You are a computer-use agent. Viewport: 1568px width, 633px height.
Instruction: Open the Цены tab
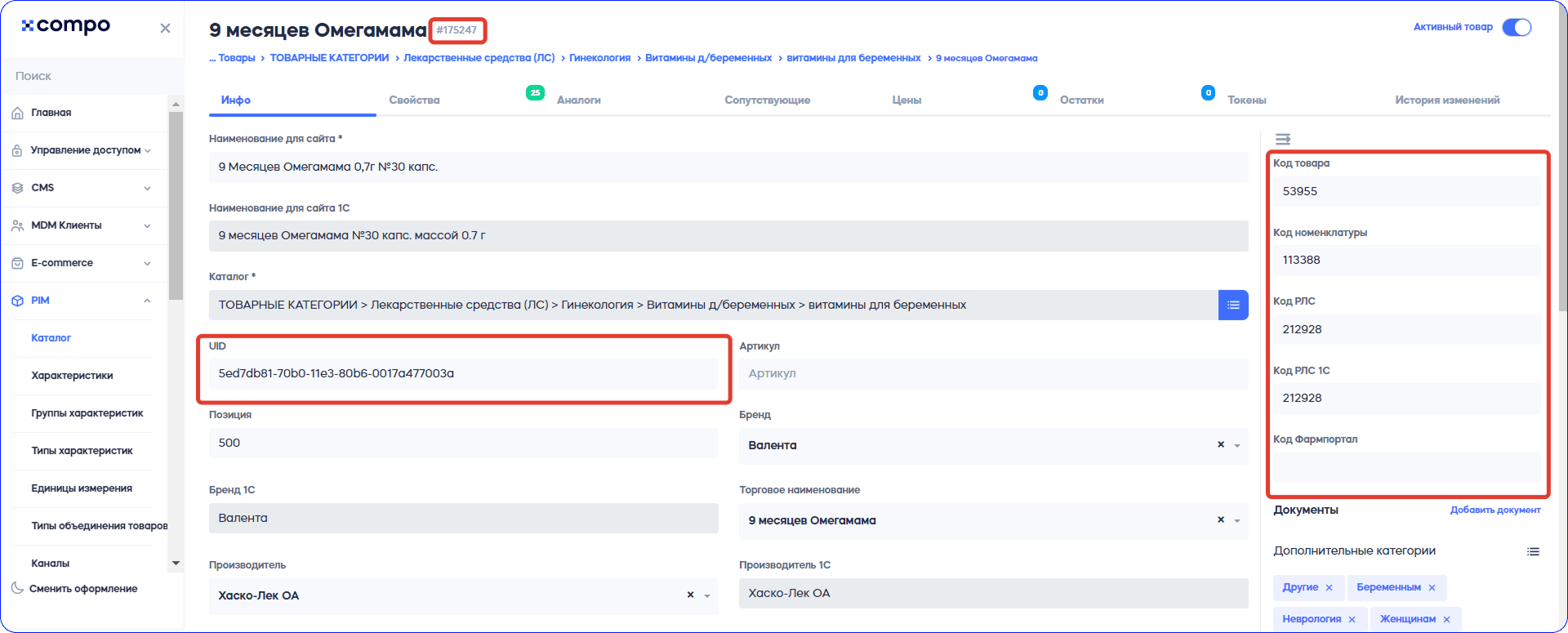tap(906, 100)
